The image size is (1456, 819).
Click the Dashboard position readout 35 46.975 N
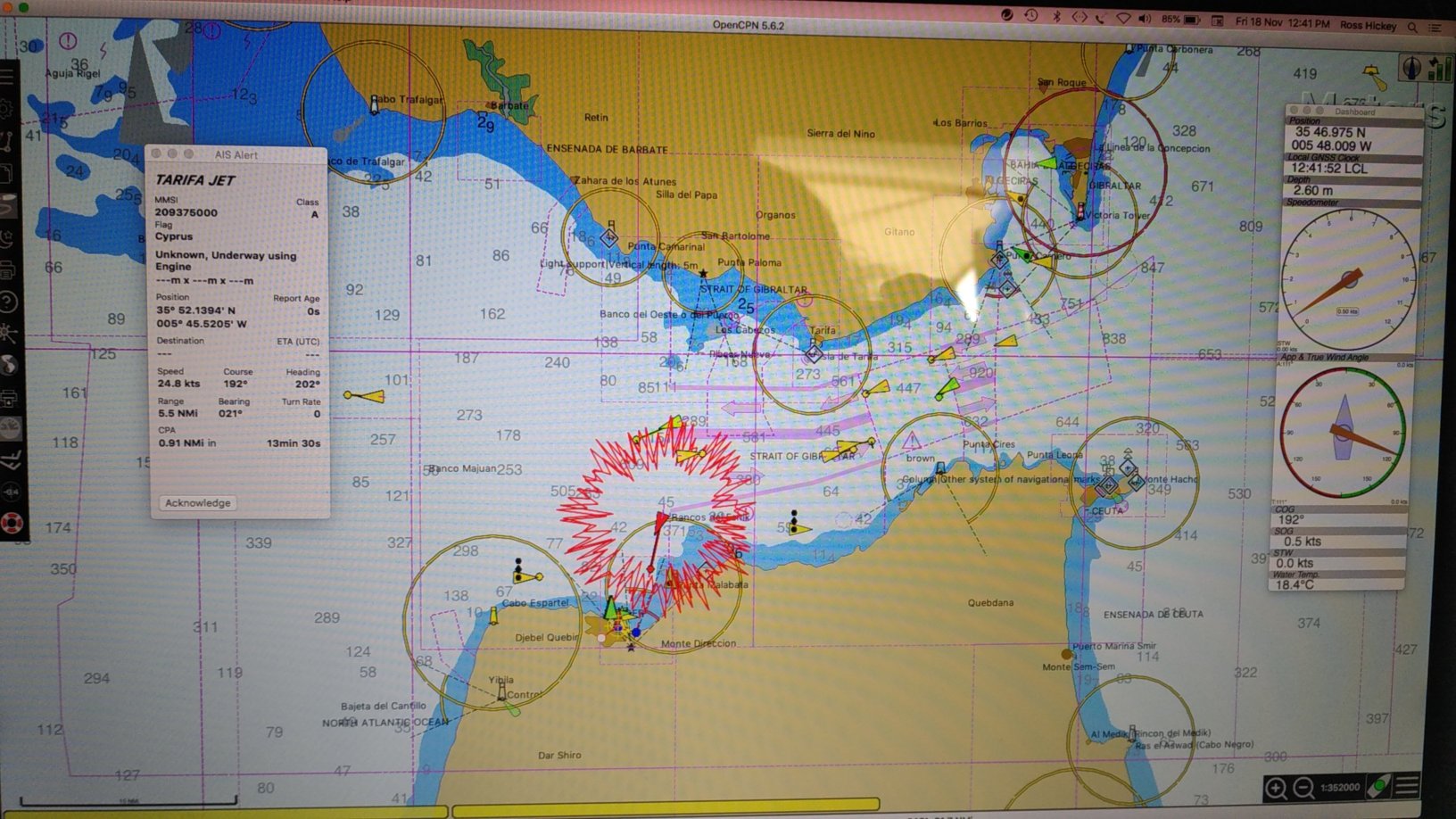pos(1330,132)
